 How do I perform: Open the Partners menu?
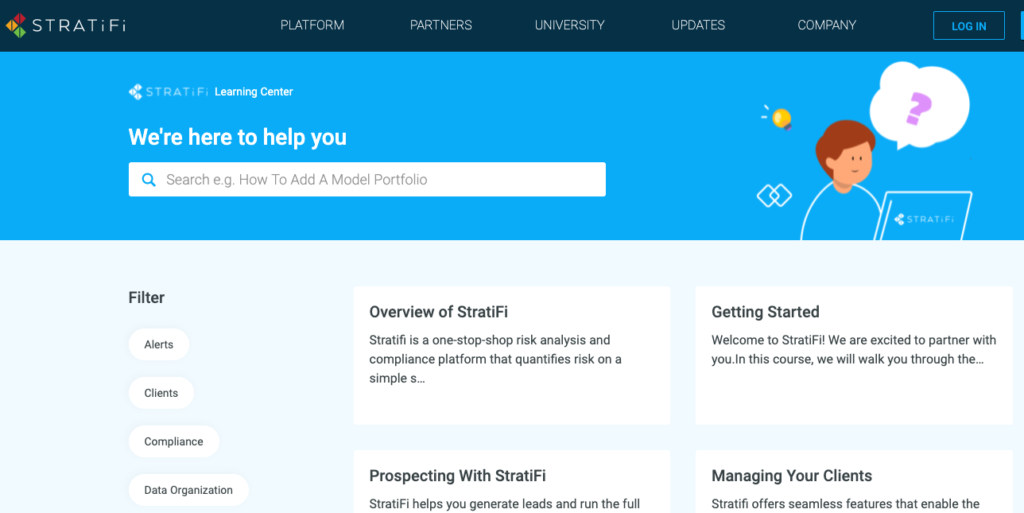pos(441,25)
